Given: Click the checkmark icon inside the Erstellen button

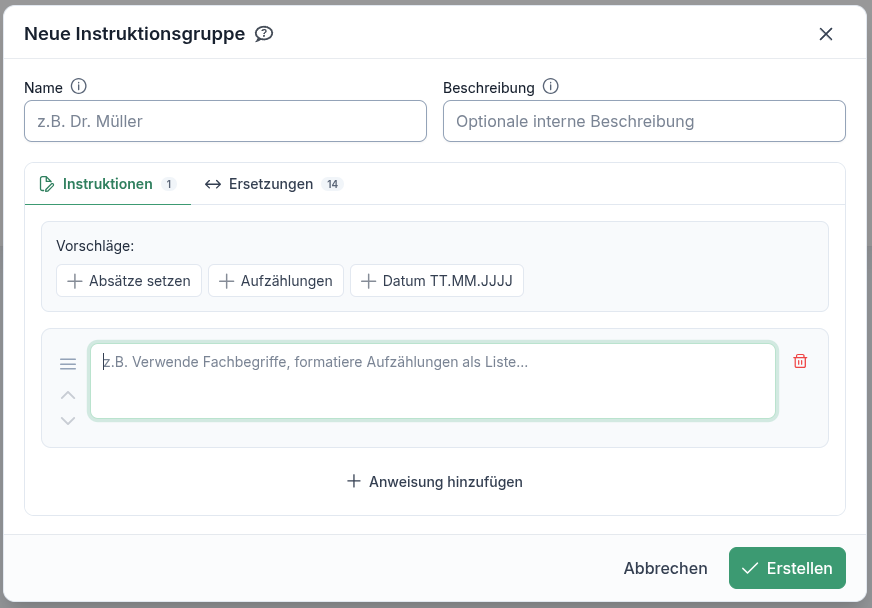Looking at the screenshot, I should pyautogui.click(x=749, y=568).
